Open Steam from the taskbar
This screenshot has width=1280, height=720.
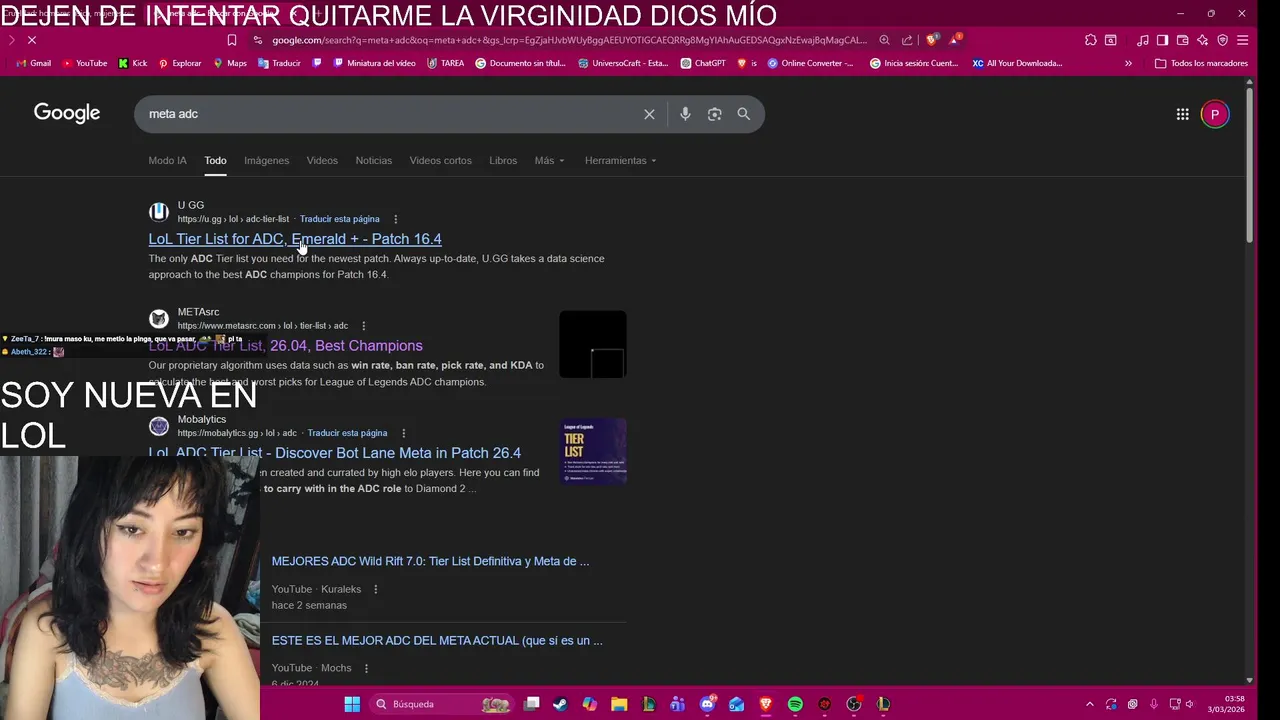tap(560, 704)
